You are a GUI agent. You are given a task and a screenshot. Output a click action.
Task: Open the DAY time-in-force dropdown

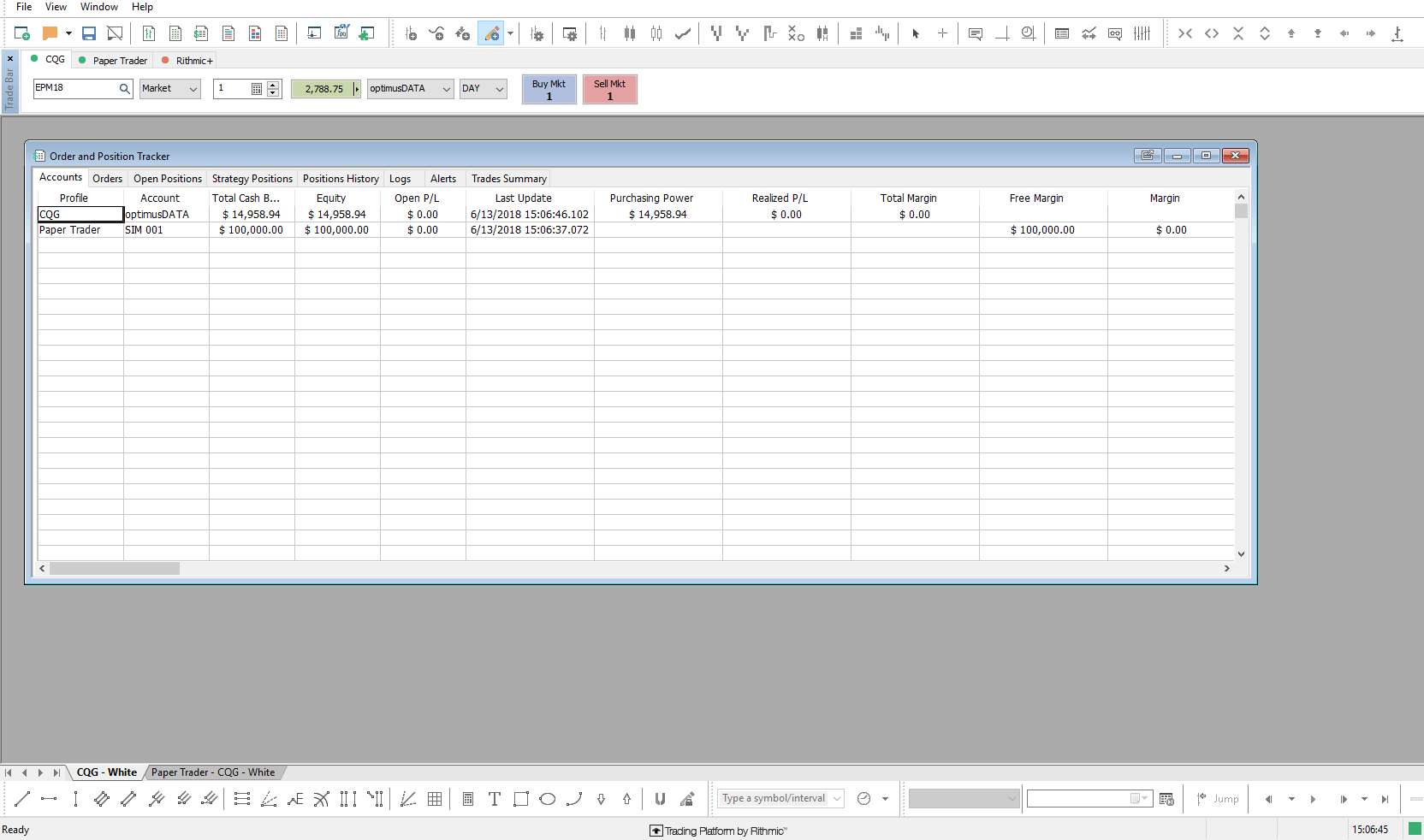pos(483,88)
